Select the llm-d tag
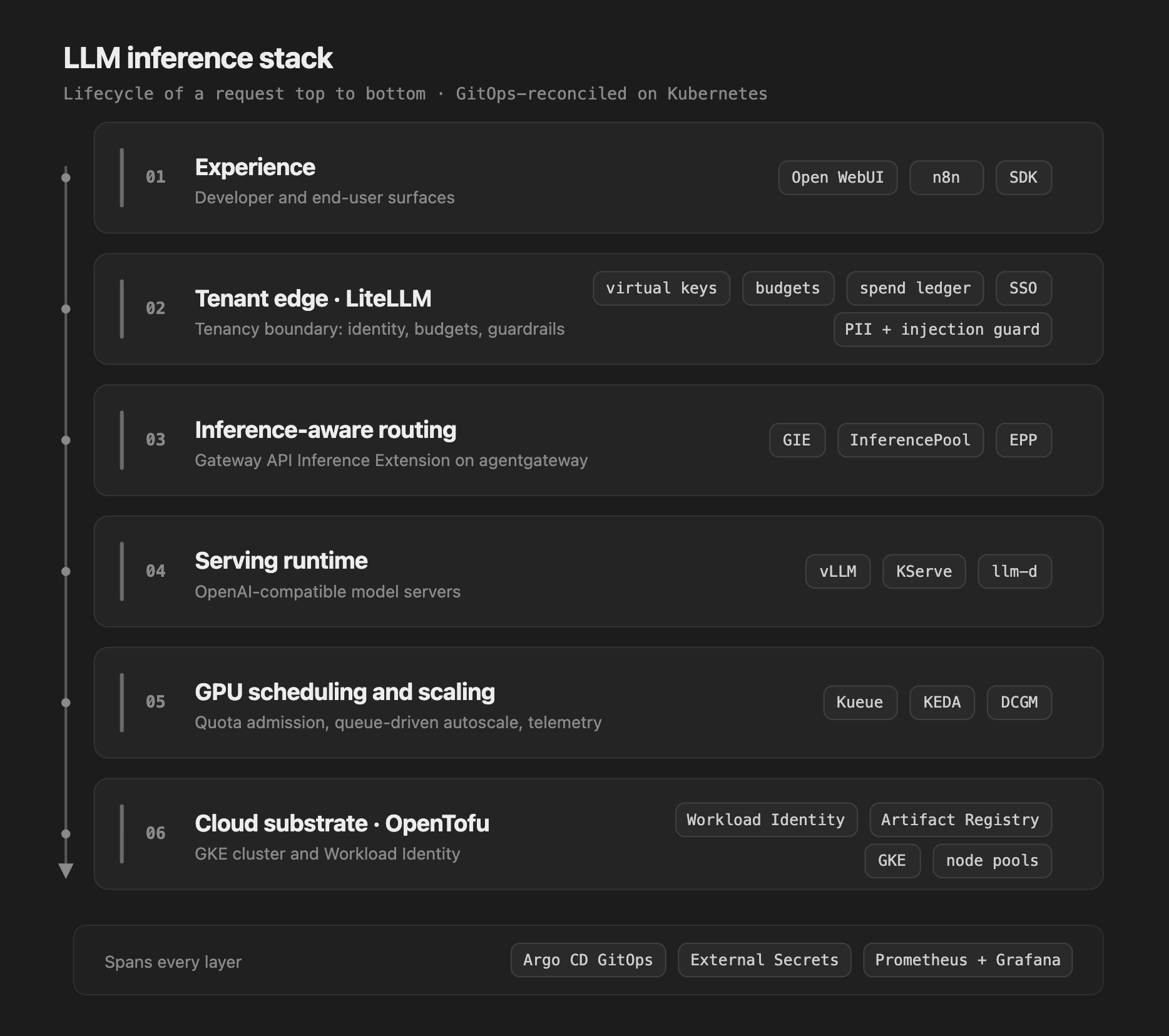Screen dimensions: 1169x1036 point(1014,571)
